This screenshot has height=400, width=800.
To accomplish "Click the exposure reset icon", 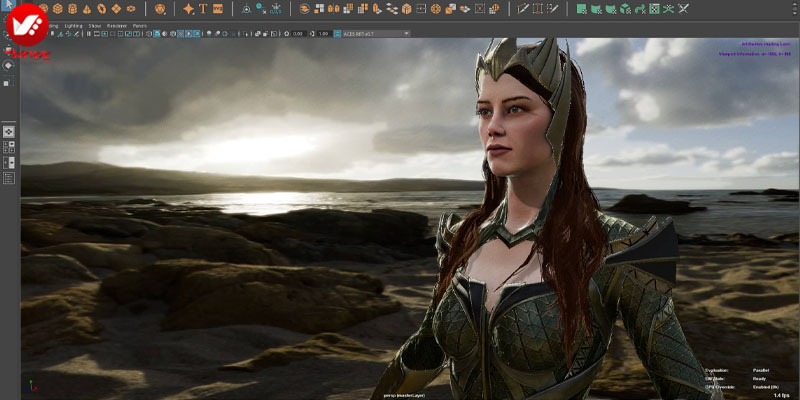I will pos(286,33).
